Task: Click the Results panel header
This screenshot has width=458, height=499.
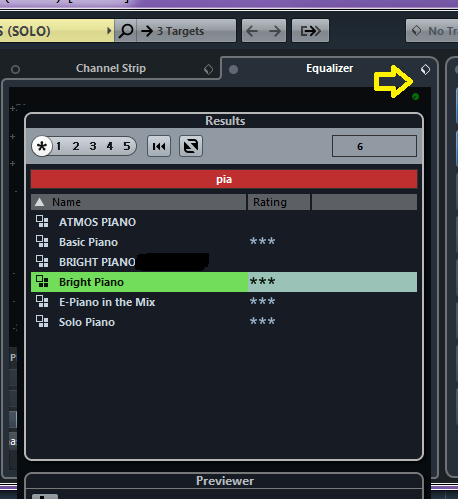Action: click(x=224, y=121)
